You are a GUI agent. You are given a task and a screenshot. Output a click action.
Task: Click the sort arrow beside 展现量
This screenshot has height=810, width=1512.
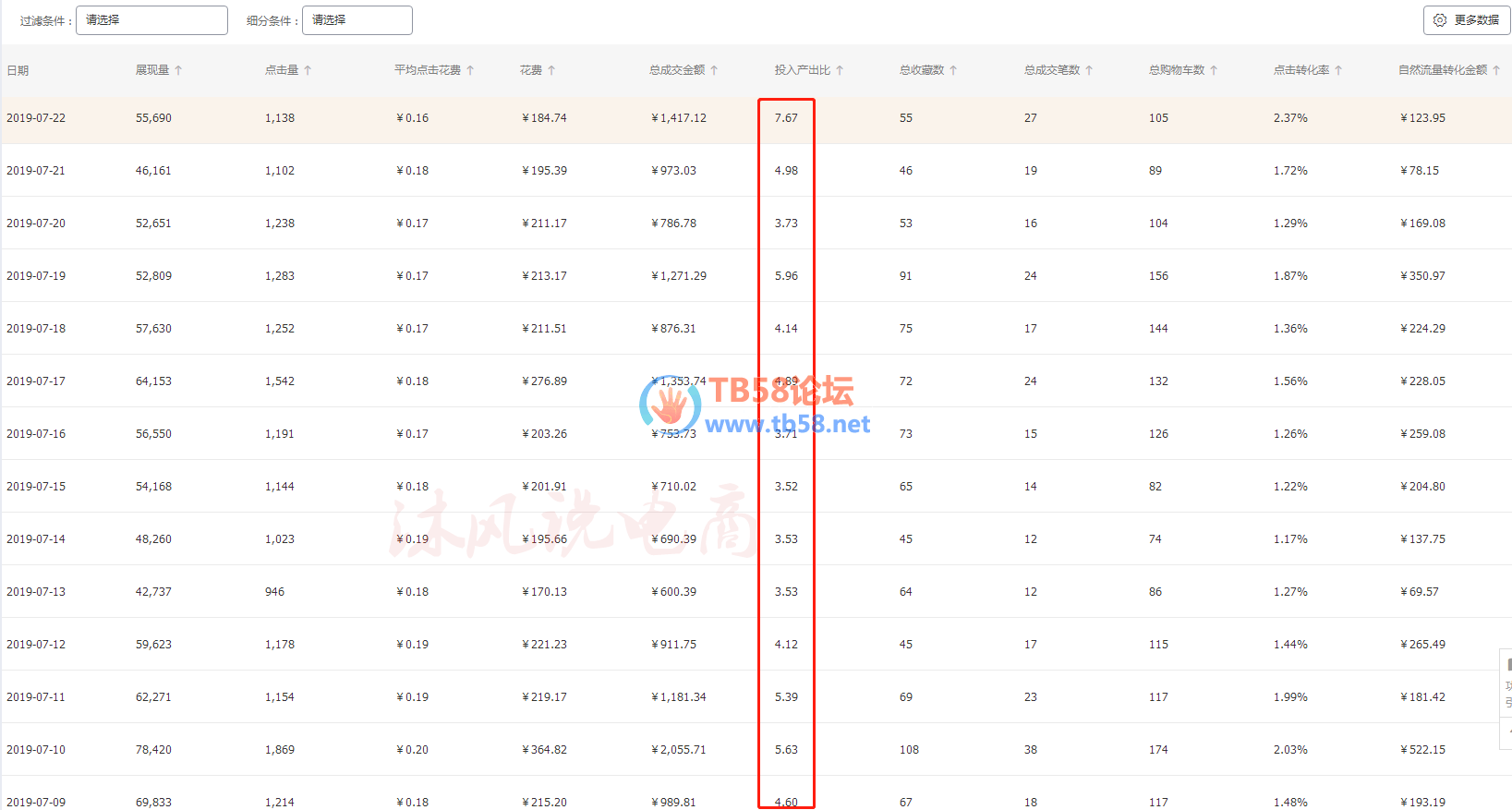tap(178, 70)
